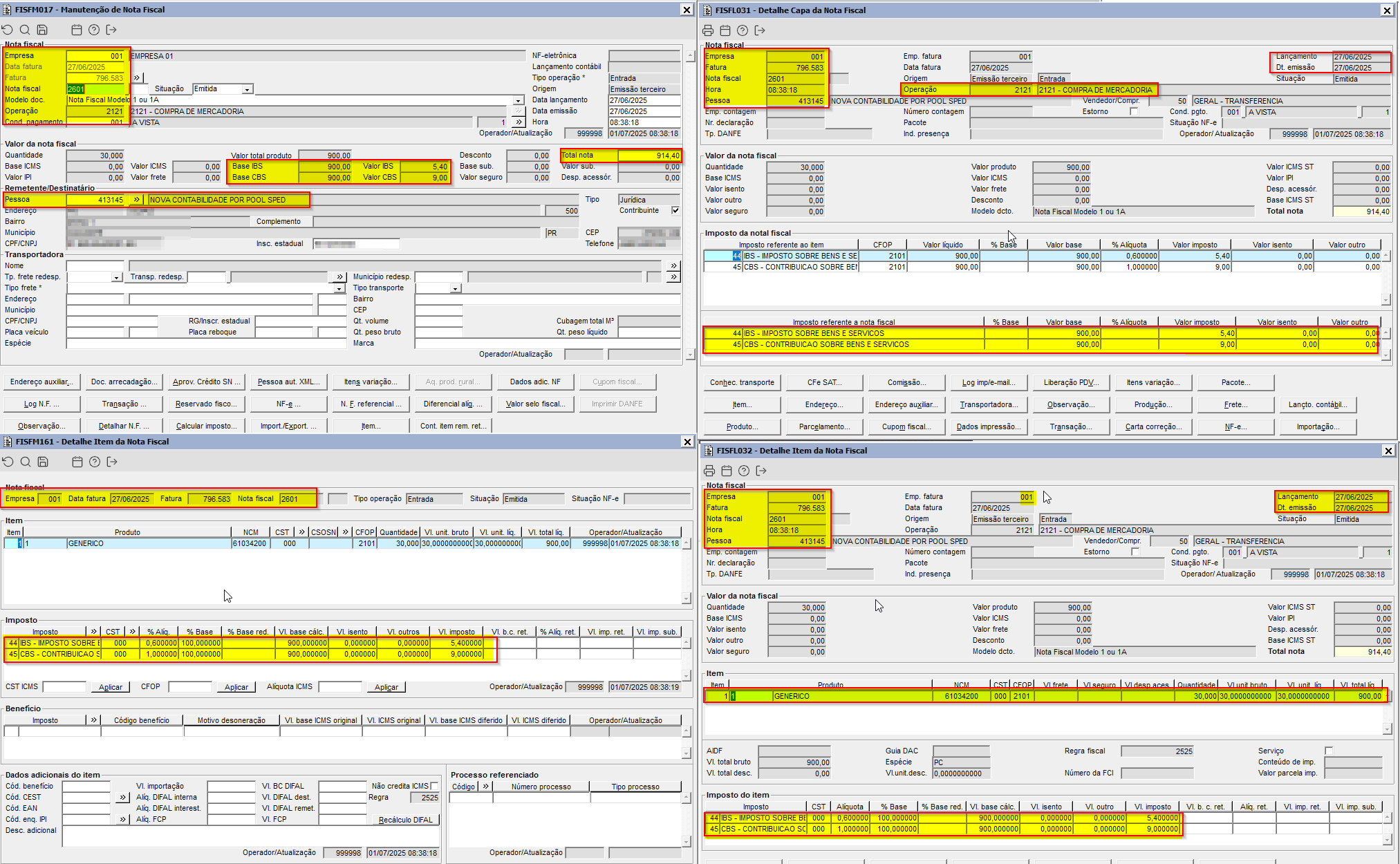The image size is (1400, 864).
Task: Enable the Não credita ICMS checkbox
Action: (x=434, y=786)
